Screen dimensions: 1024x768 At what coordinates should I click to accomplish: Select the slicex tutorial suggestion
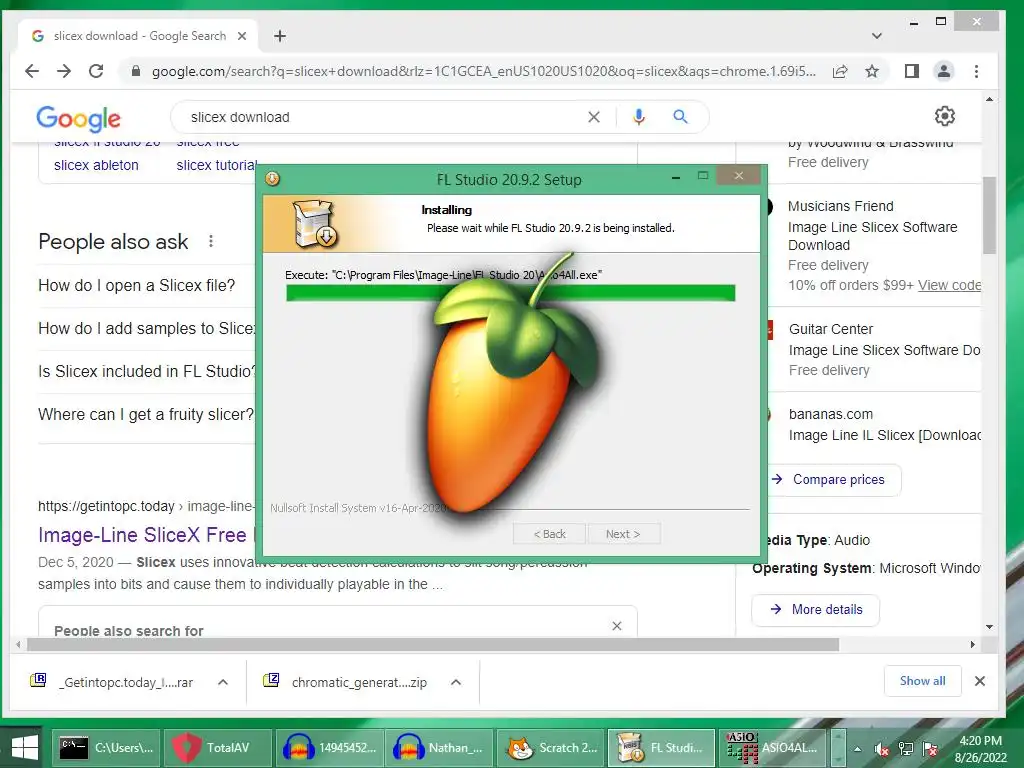[x=216, y=165]
